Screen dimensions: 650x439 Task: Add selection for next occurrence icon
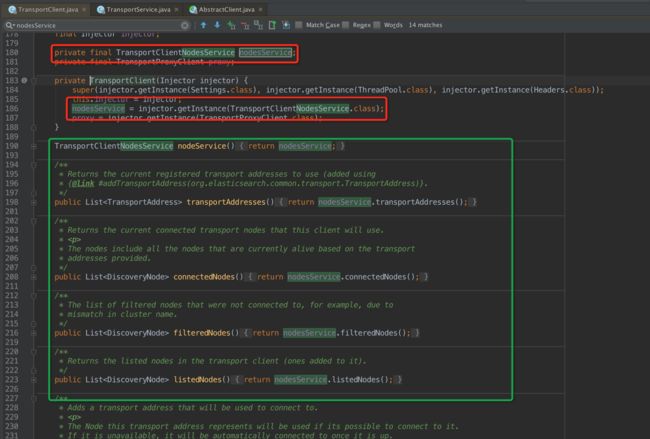point(231,25)
